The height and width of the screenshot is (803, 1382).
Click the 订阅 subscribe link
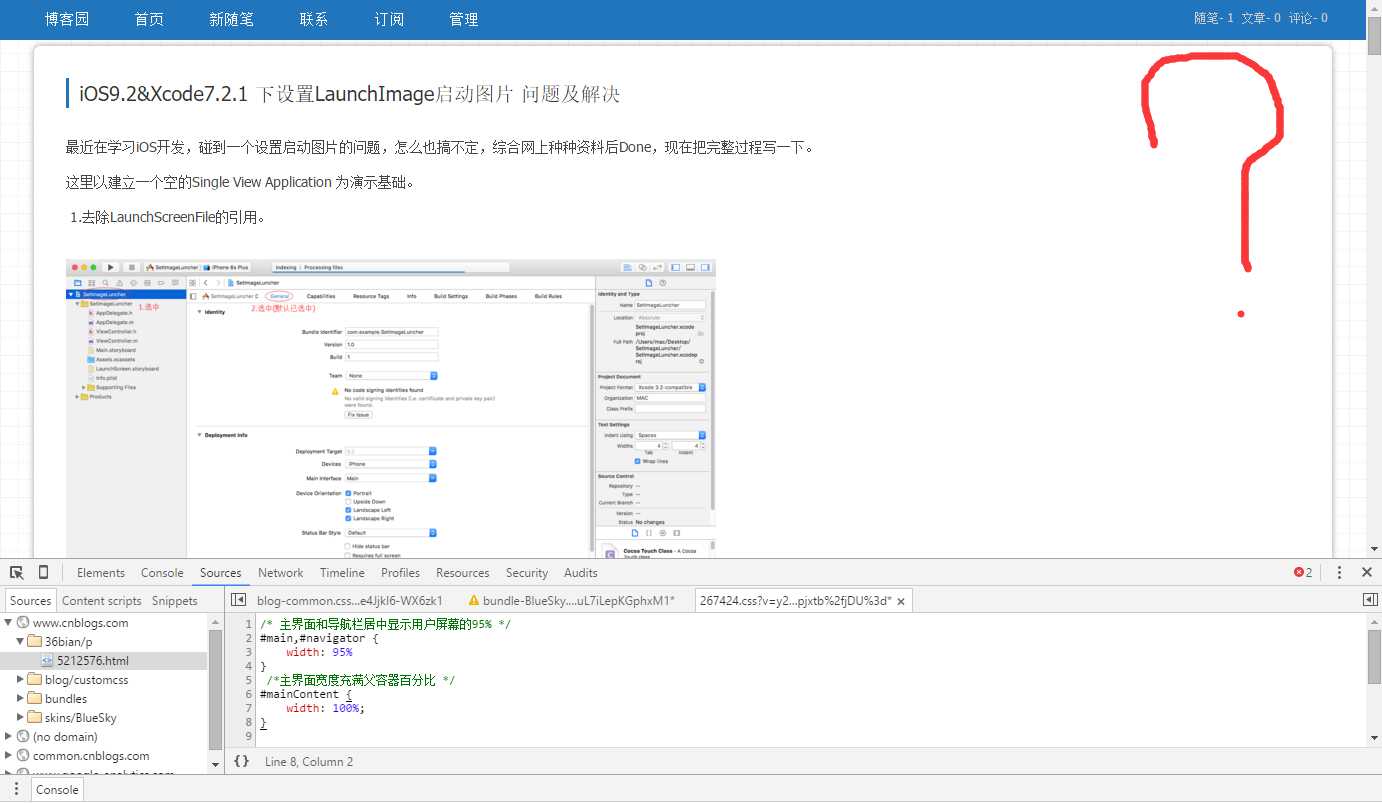389,19
